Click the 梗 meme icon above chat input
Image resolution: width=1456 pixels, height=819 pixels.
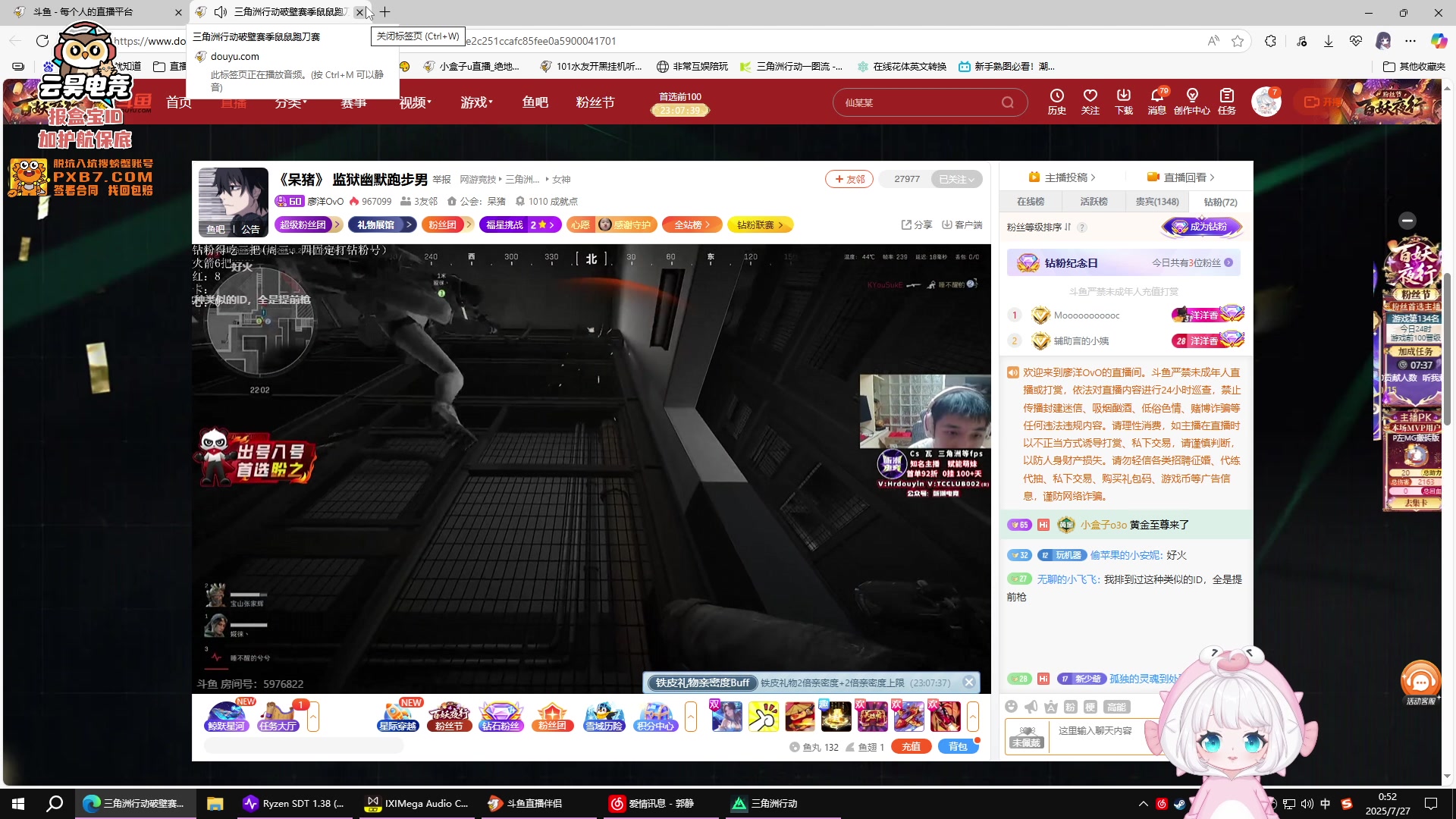click(x=1090, y=707)
